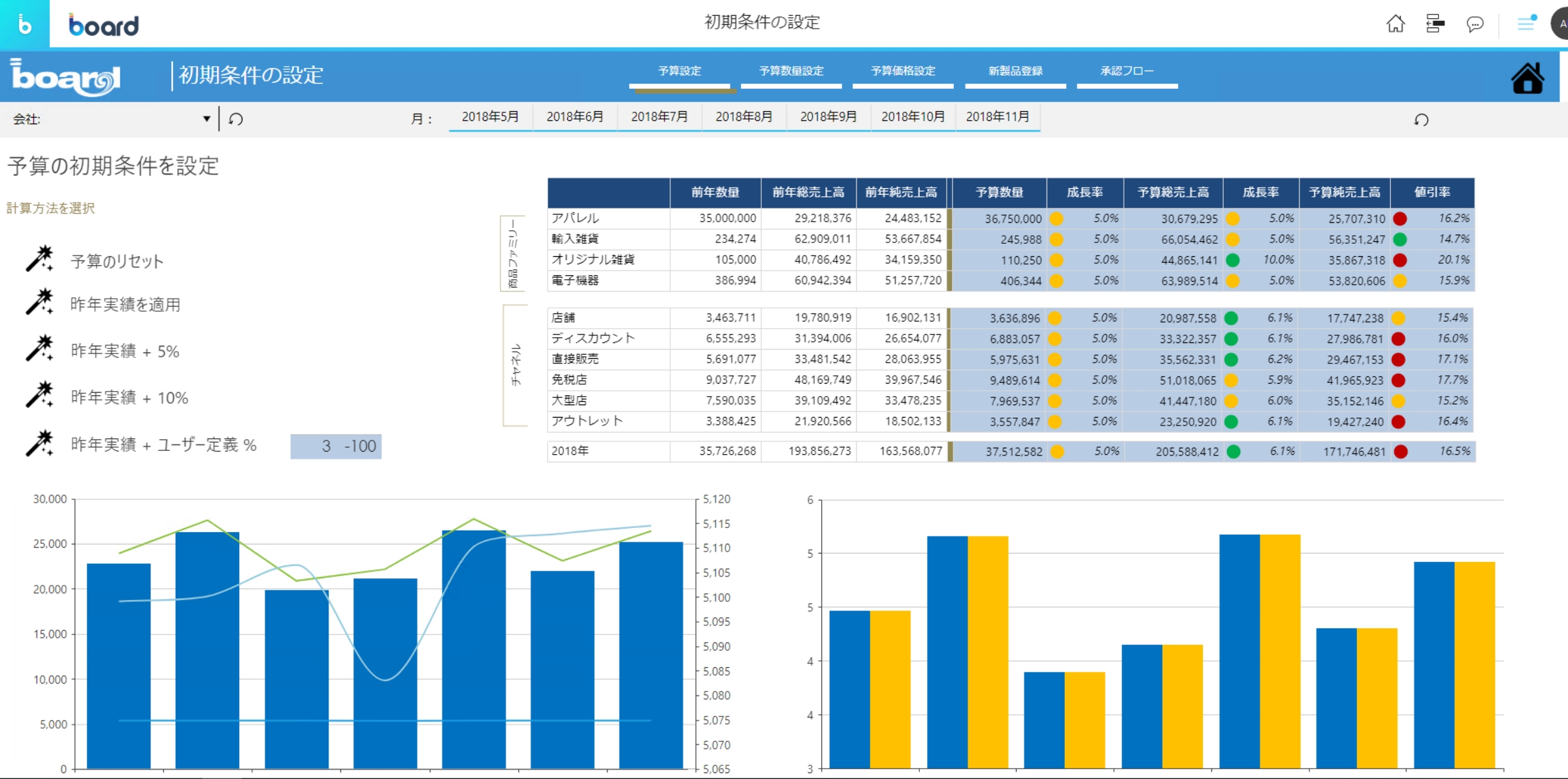
Task: Open the 新製品登録 tab
Action: coord(1015,71)
